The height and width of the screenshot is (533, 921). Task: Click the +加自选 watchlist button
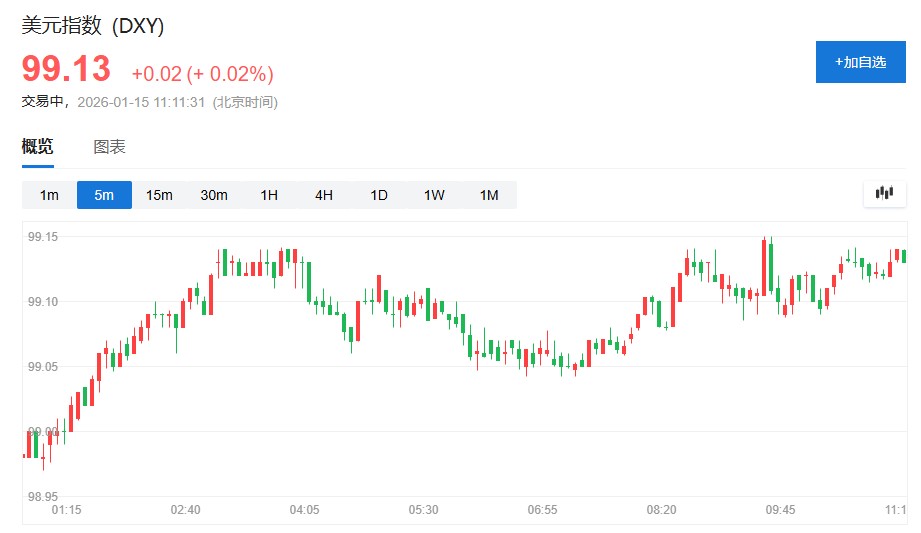[x=860, y=62]
